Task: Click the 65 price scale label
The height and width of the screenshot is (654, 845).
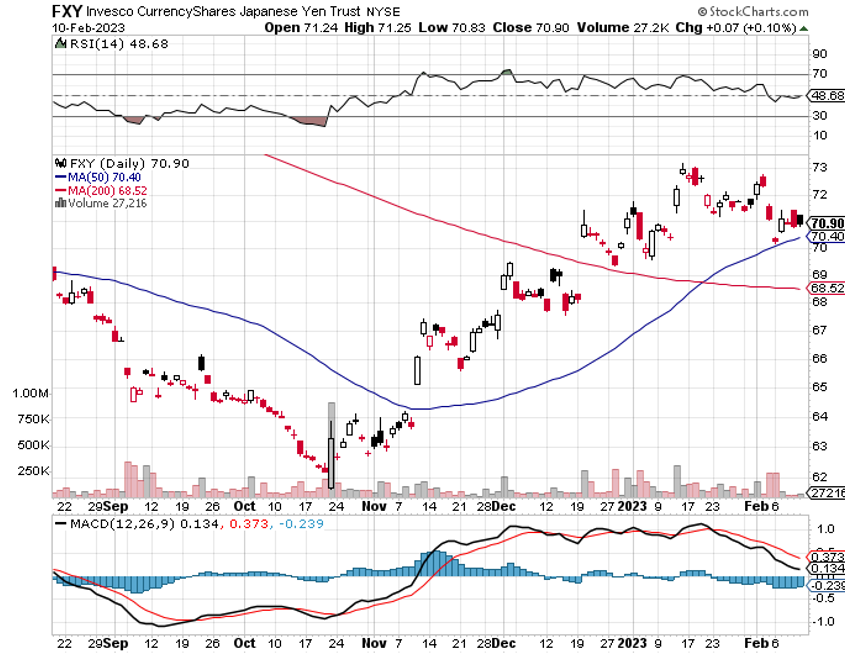Action: (x=820, y=387)
